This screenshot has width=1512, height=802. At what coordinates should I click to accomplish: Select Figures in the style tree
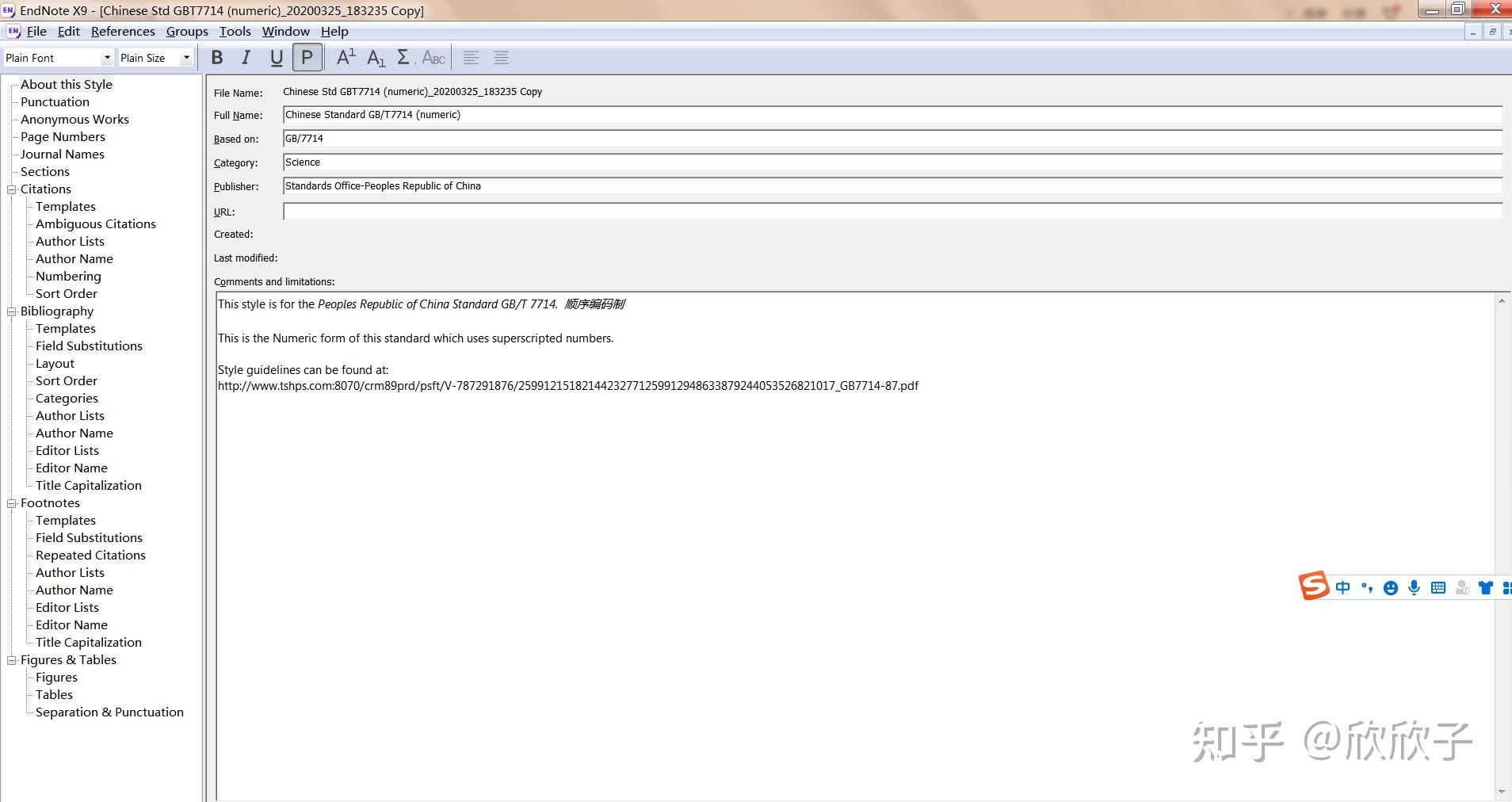coord(56,678)
